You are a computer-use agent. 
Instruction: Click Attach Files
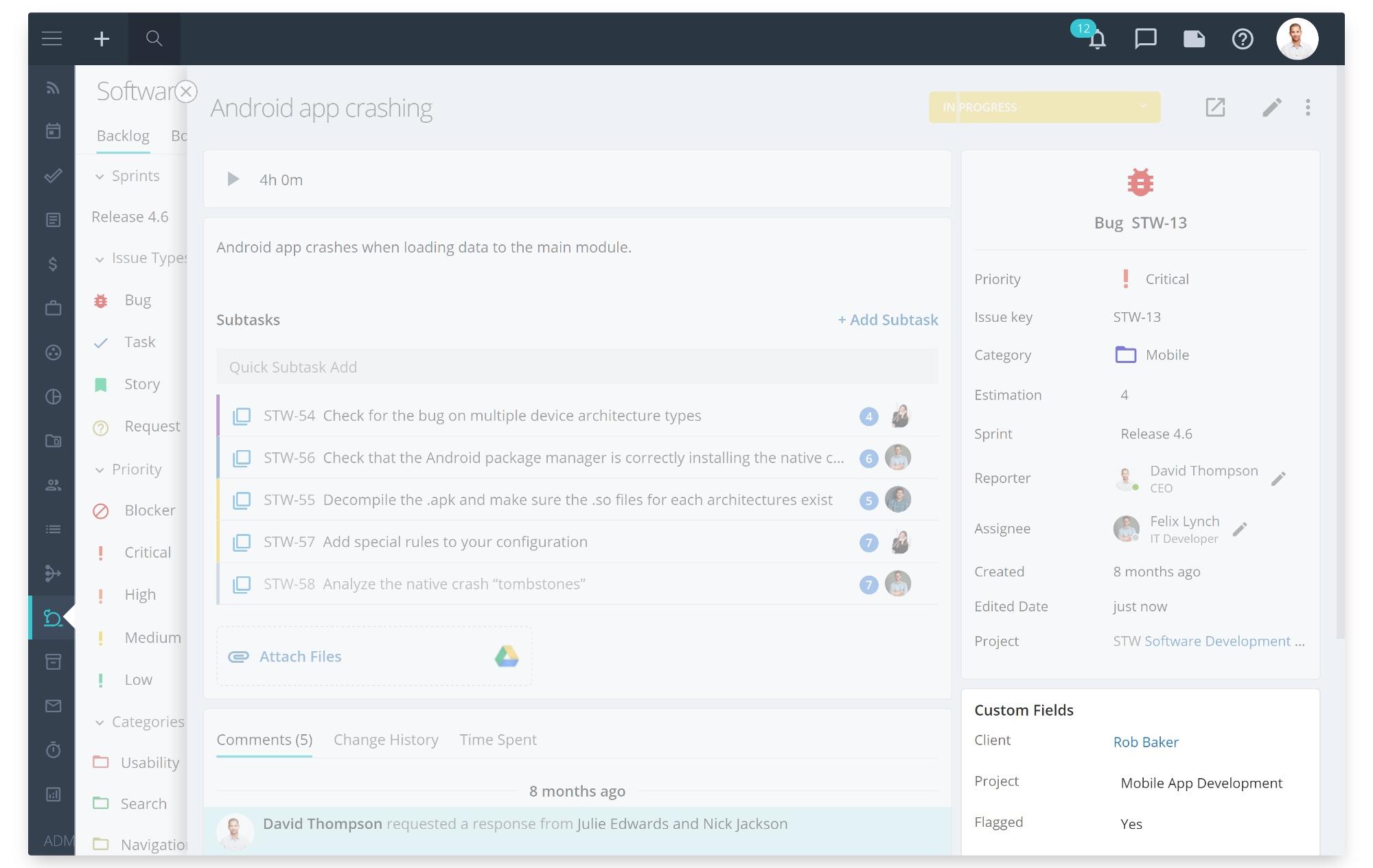(300, 656)
